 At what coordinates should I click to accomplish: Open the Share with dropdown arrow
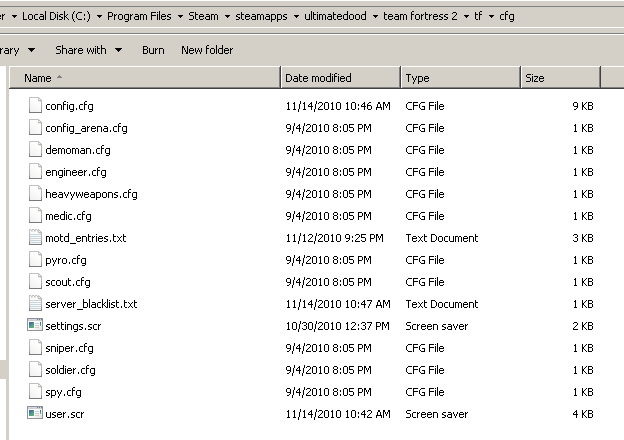[118, 50]
